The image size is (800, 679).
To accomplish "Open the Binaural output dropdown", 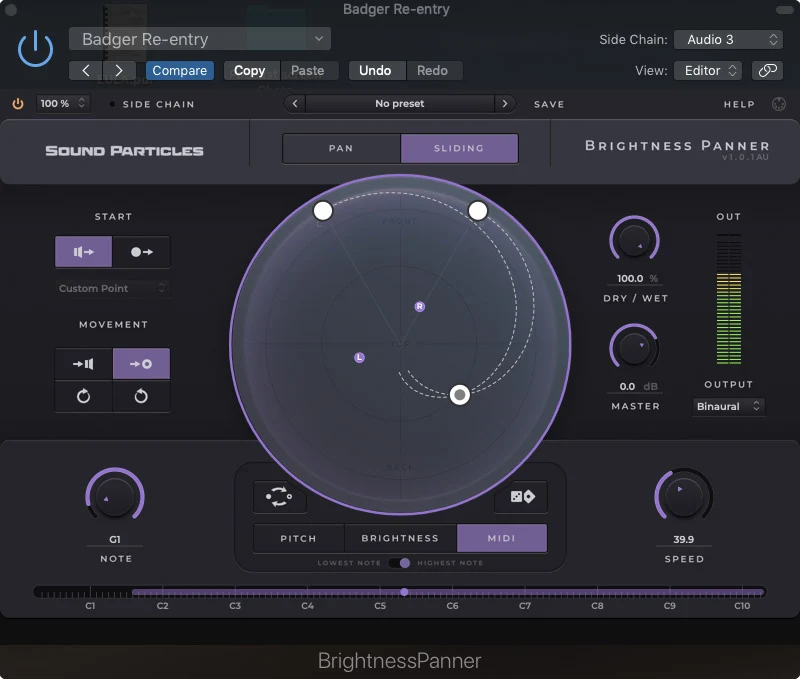I will (x=728, y=406).
